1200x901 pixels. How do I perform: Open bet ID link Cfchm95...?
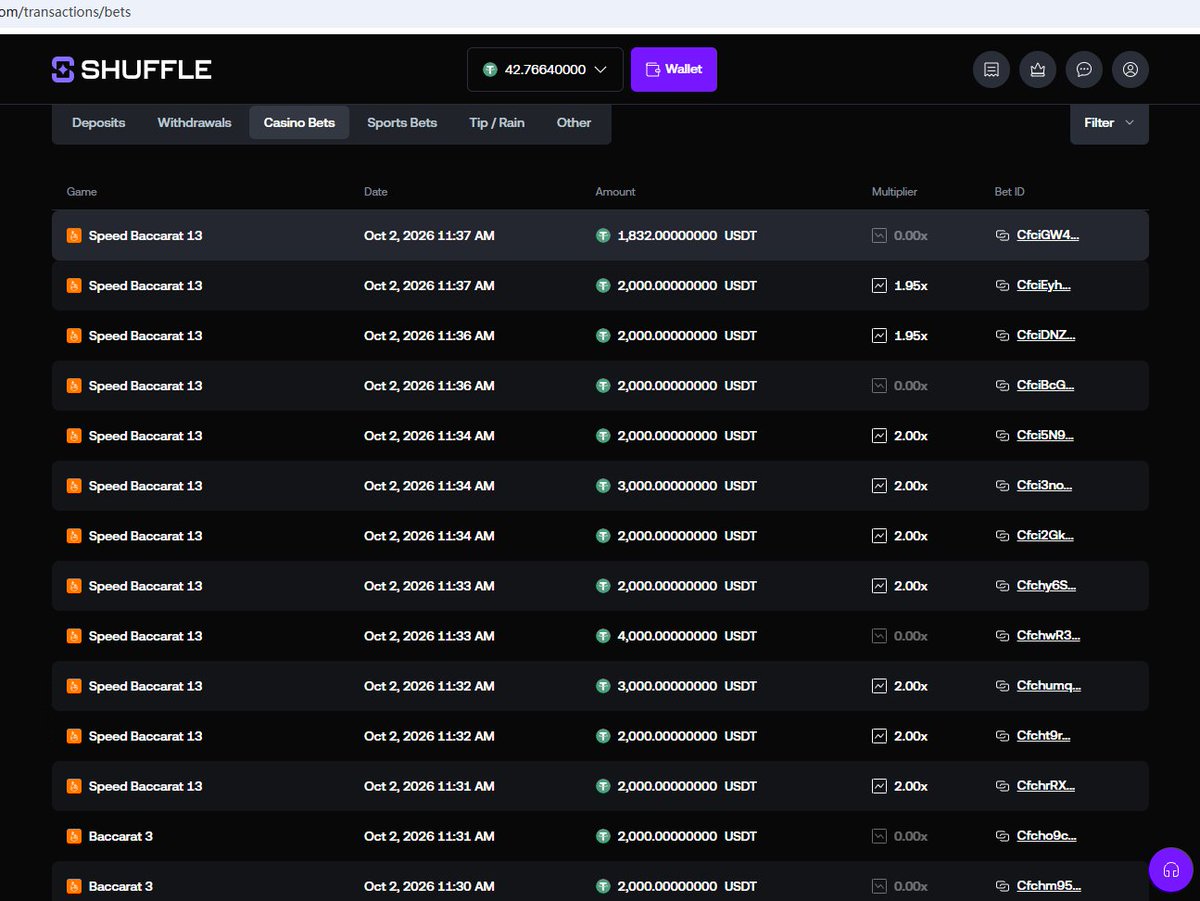coord(1049,886)
